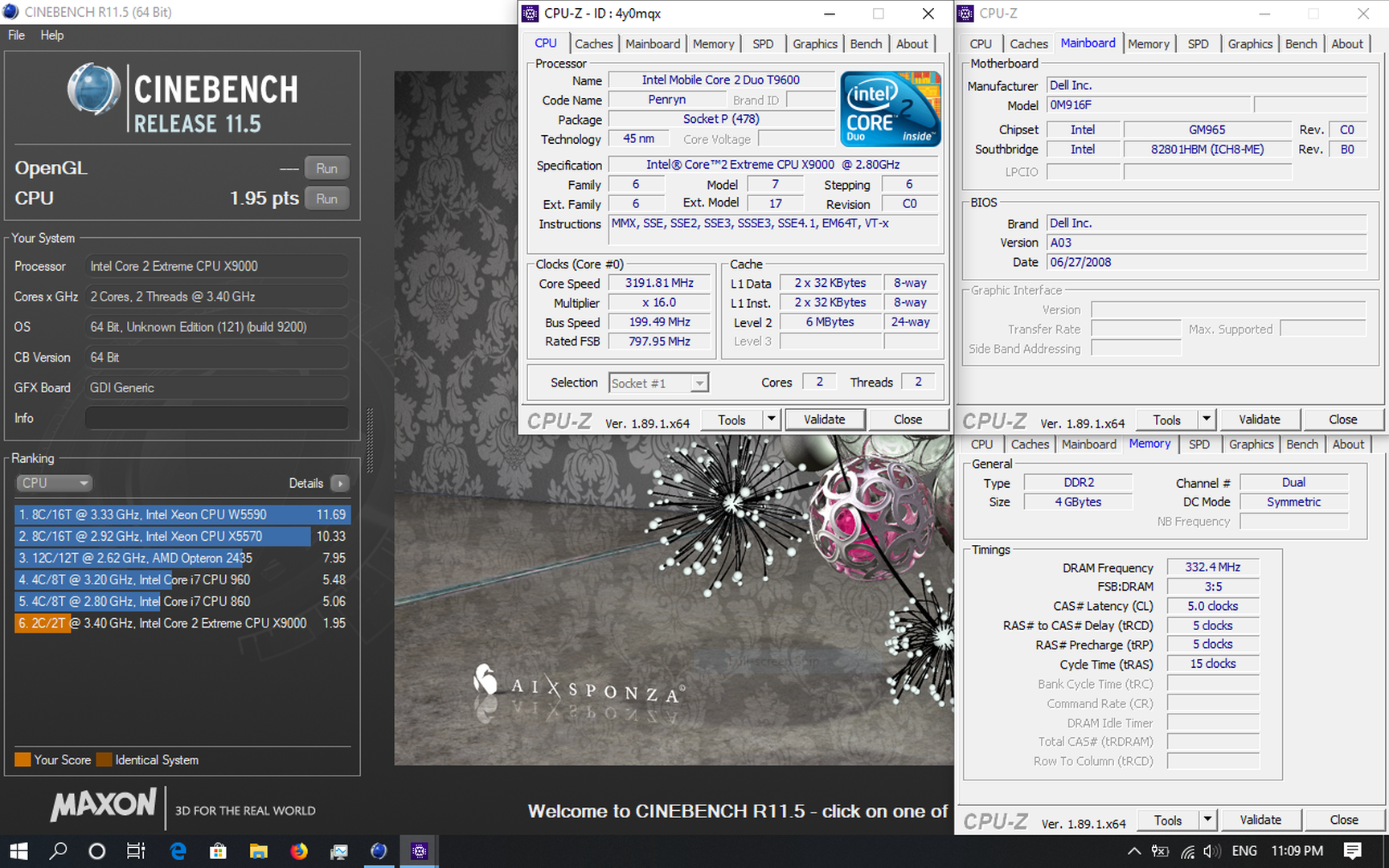This screenshot has width=1389, height=868.
Task: Expand ranking Details arrow
Action: point(340,483)
